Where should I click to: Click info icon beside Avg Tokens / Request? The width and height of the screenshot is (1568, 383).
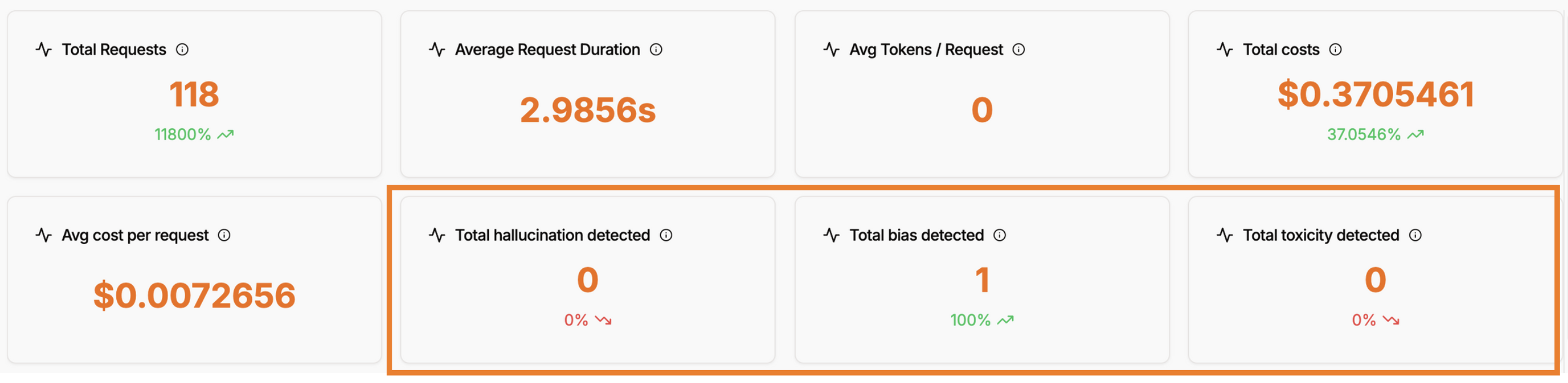coord(1018,49)
